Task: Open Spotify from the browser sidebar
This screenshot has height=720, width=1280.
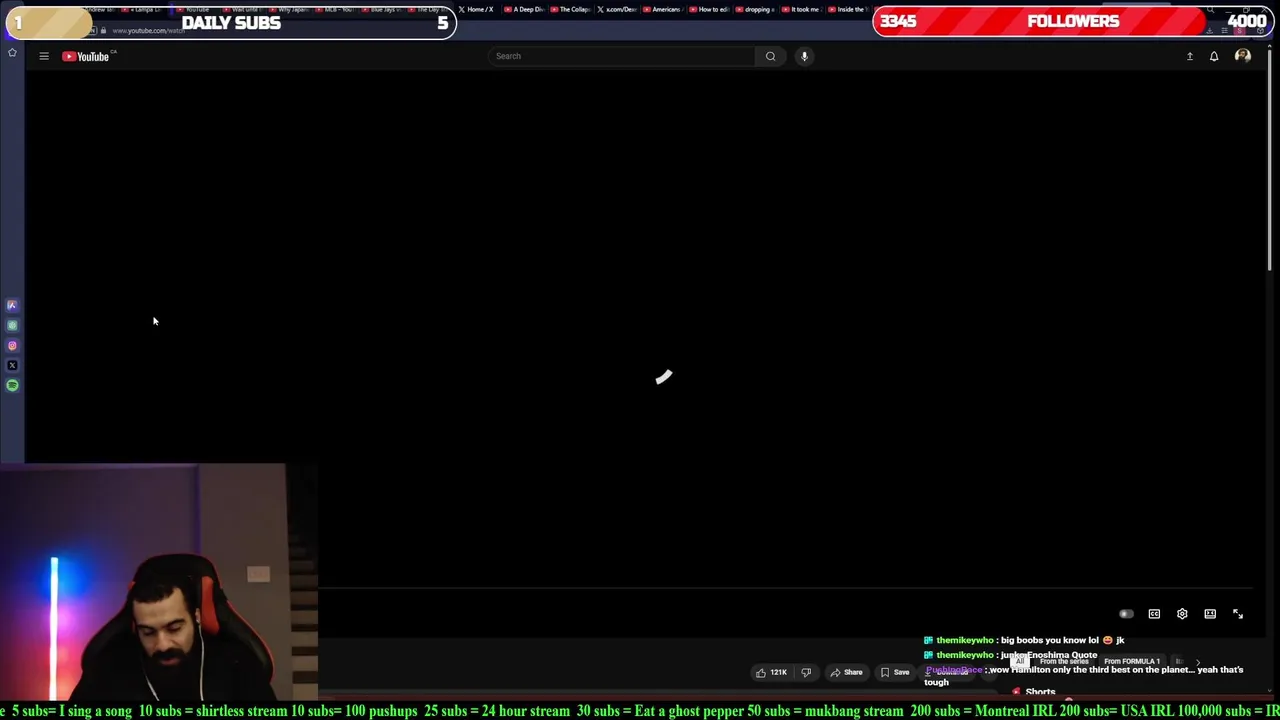Action: click(x=12, y=385)
